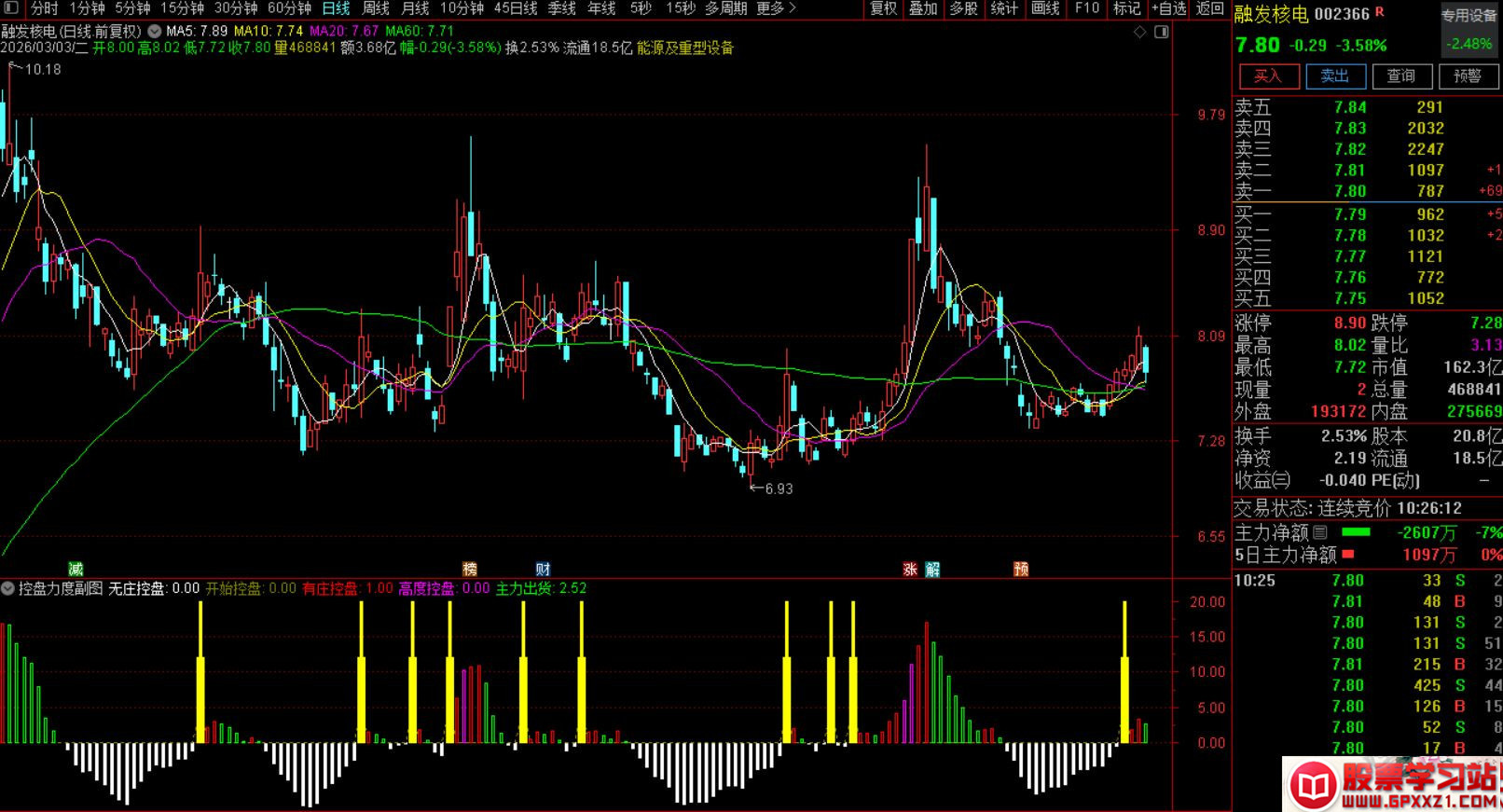Switch to the 周线 weekly chart tab
The image size is (1503, 812).
coord(376,8)
